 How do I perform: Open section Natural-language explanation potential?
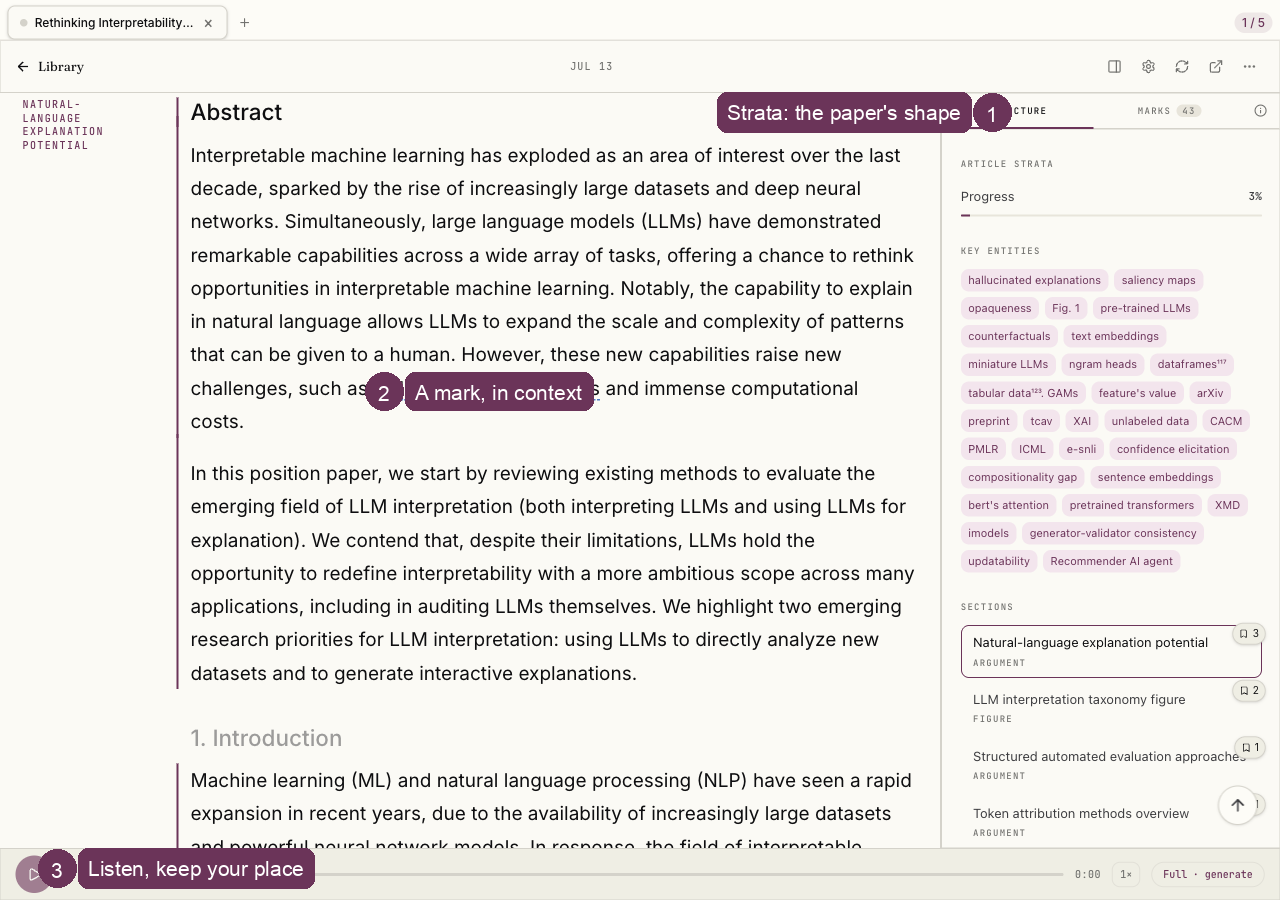(x=1111, y=651)
